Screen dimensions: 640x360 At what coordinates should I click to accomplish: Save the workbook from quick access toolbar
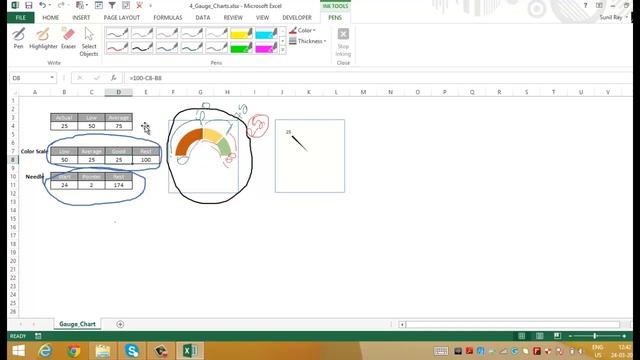click(x=29, y=5)
